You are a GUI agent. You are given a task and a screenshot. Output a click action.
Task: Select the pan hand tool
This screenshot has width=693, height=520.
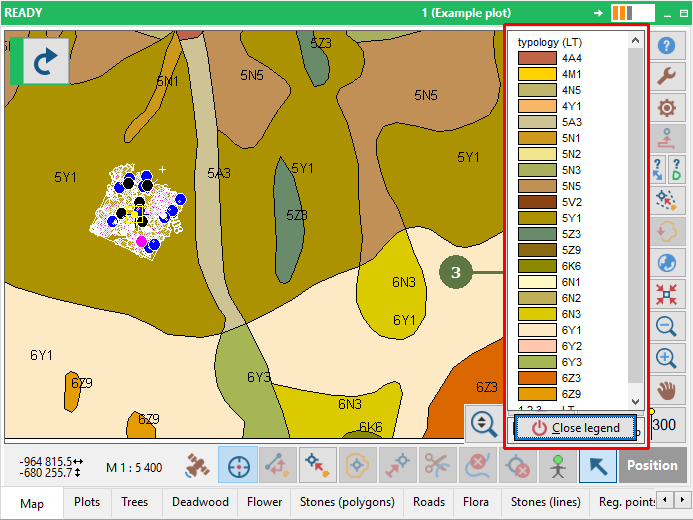[x=667, y=388]
